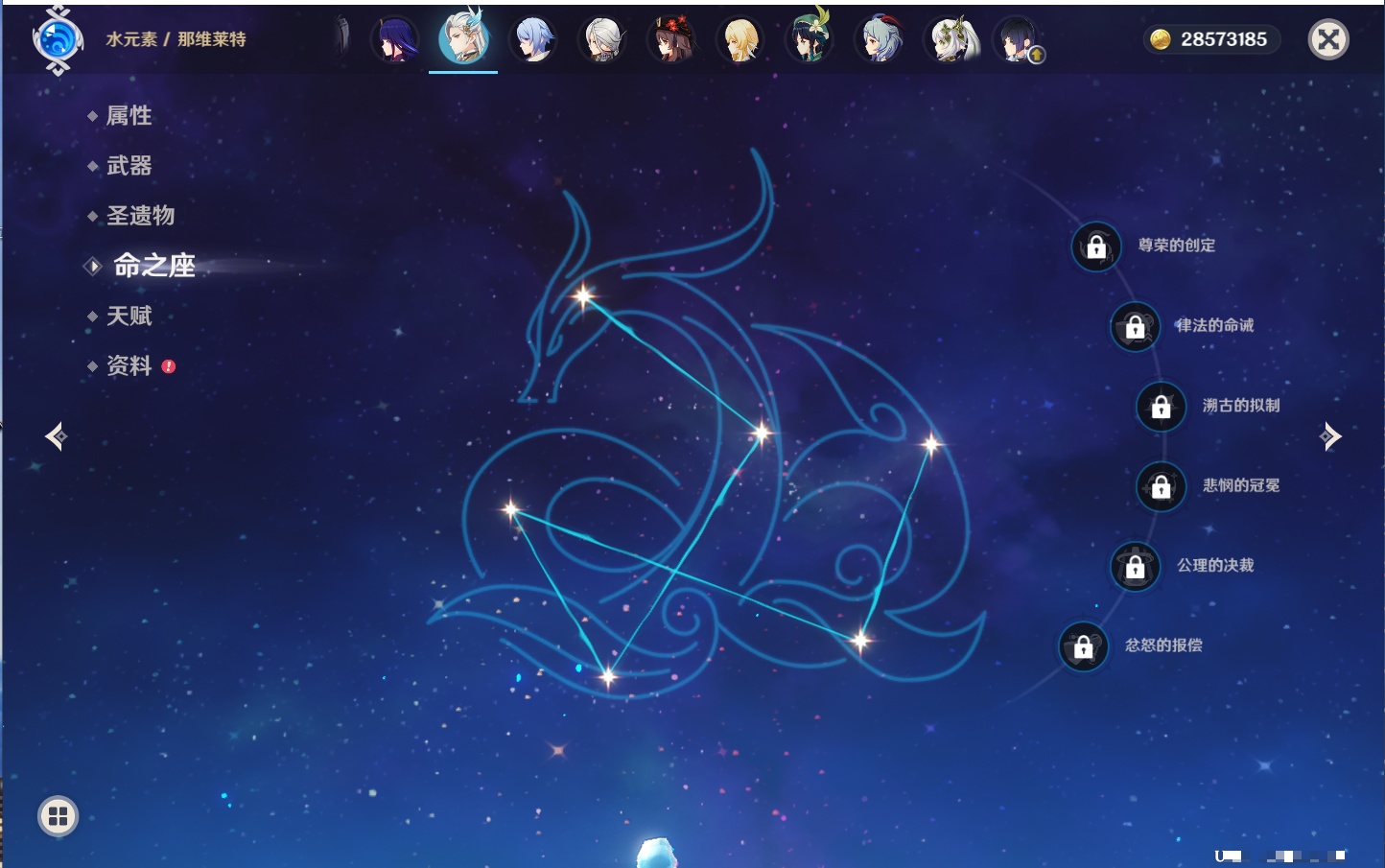
Task: Select the Hu Tao portrait with red flower hat
Action: click(670, 40)
